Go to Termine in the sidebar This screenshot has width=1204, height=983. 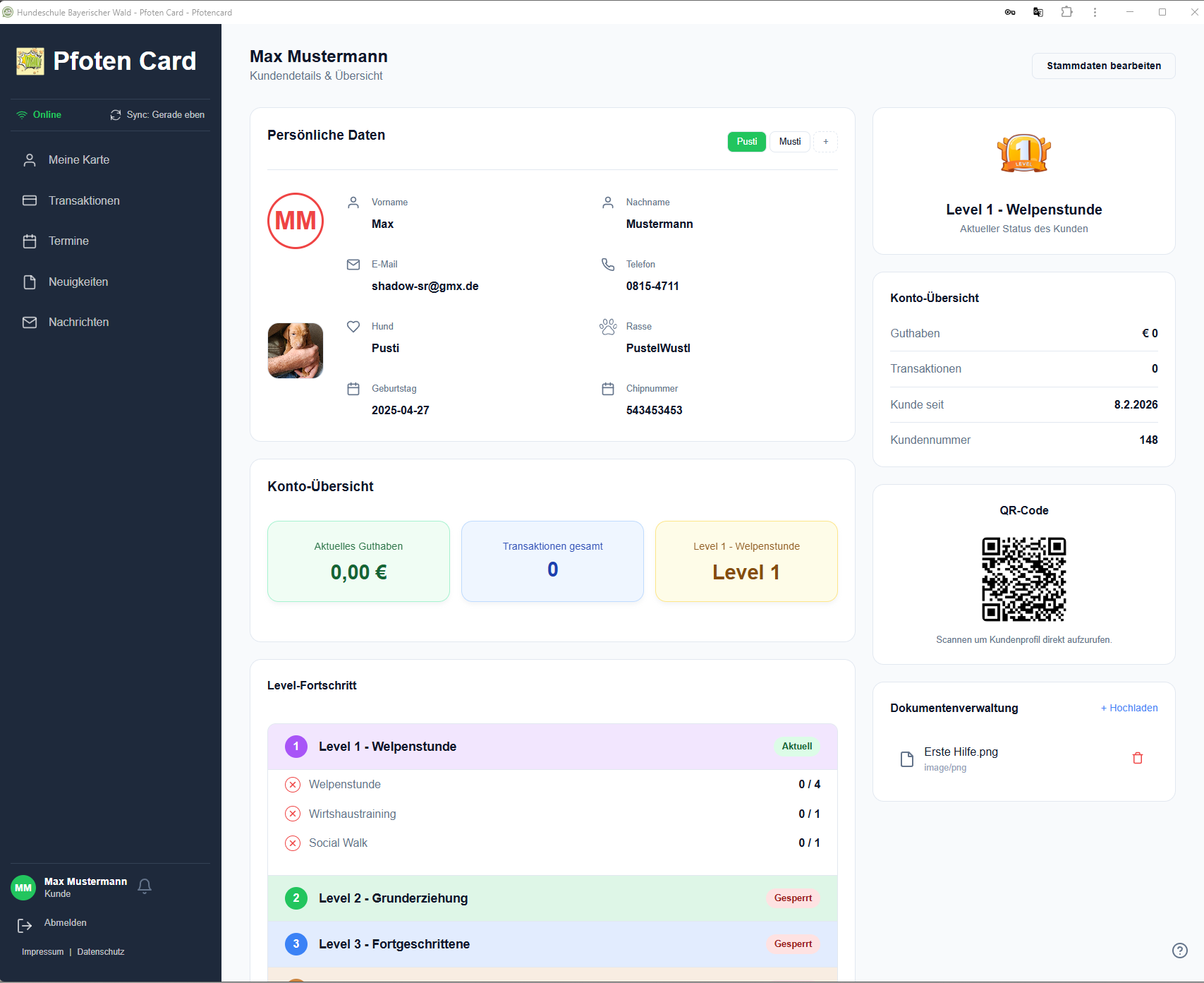pos(68,241)
